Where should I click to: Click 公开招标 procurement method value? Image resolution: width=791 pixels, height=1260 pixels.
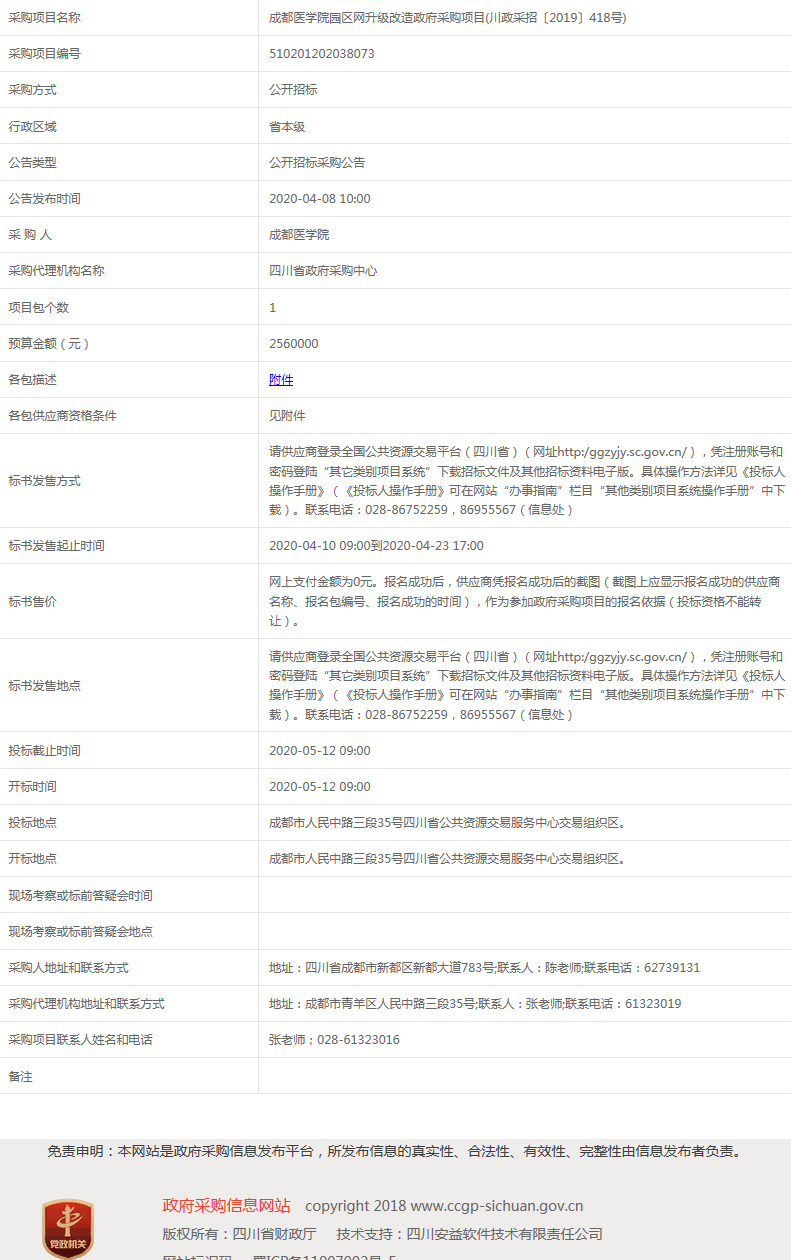(x=293, y=90)
